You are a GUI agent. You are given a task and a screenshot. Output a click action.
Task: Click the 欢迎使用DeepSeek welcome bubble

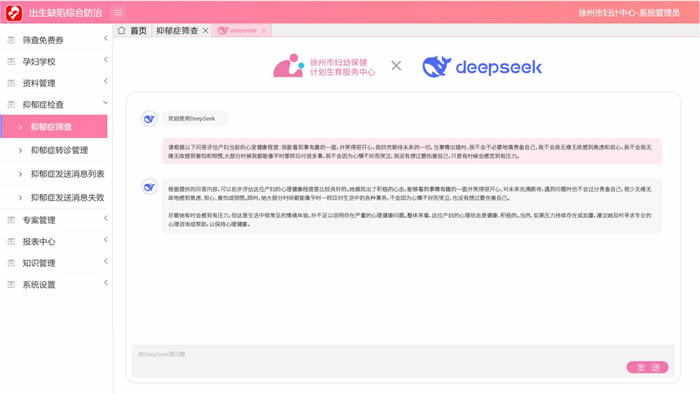tap(194, 119)
